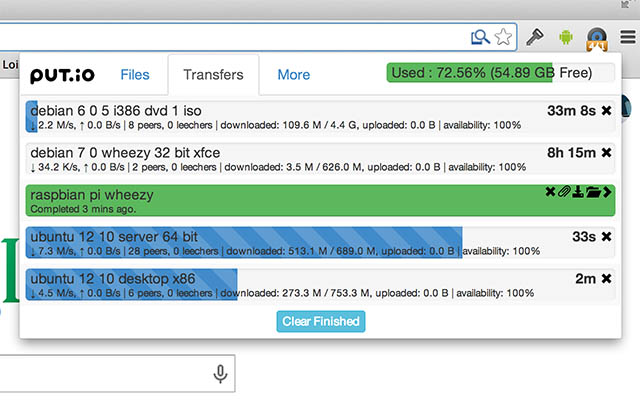Click the key extension icon

[x=535, y=37]
